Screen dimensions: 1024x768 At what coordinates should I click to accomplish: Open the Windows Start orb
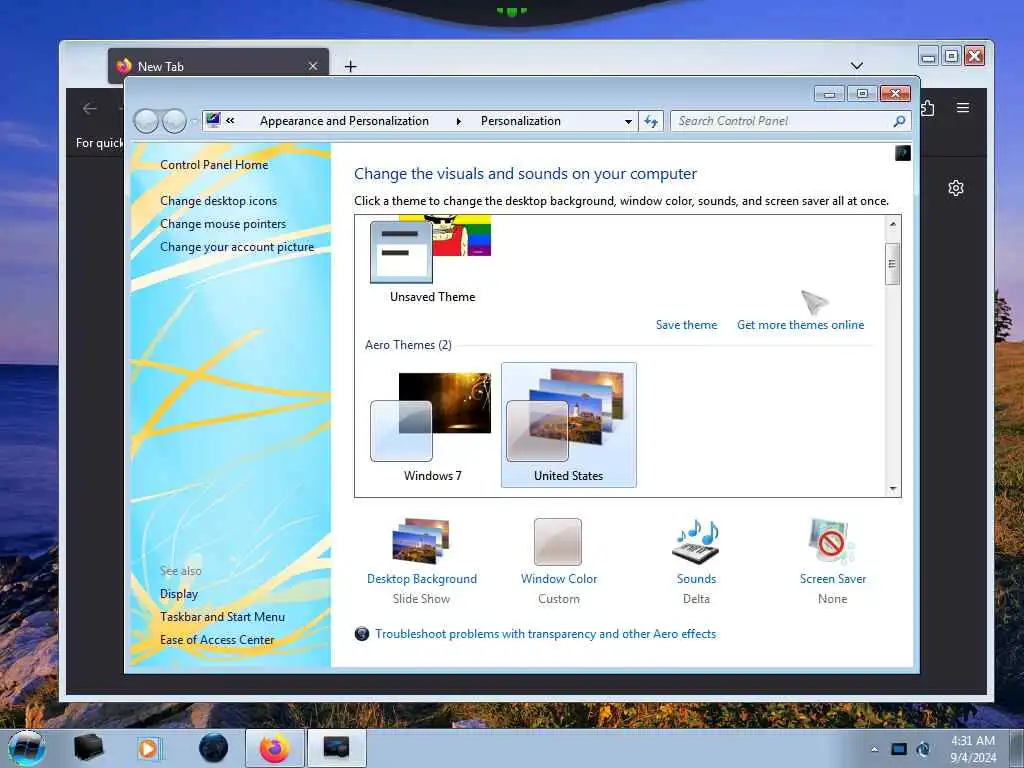pyautogui.click(x=27, y=748)
